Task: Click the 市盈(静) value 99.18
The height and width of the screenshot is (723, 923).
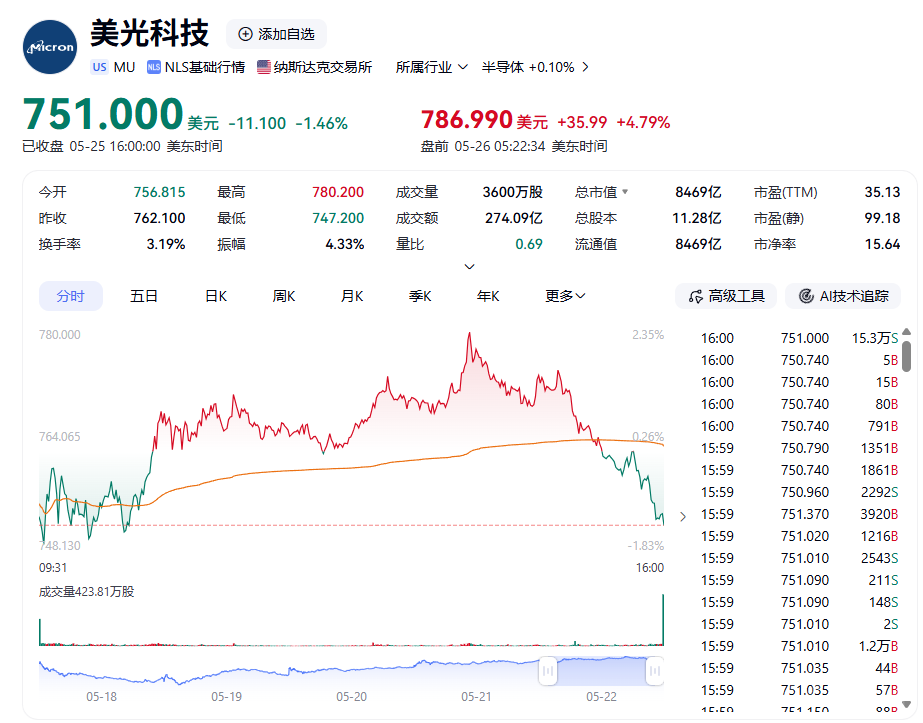Action: click(882, 218)
